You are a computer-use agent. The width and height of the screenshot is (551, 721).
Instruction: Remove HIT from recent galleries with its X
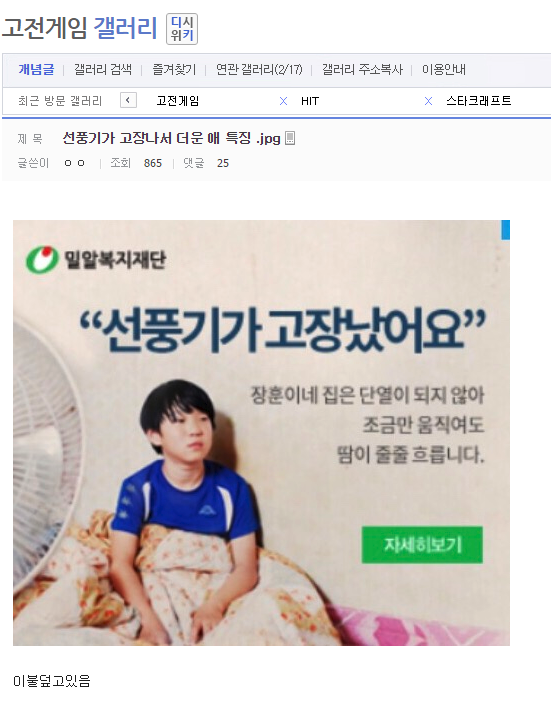(428, 101)
